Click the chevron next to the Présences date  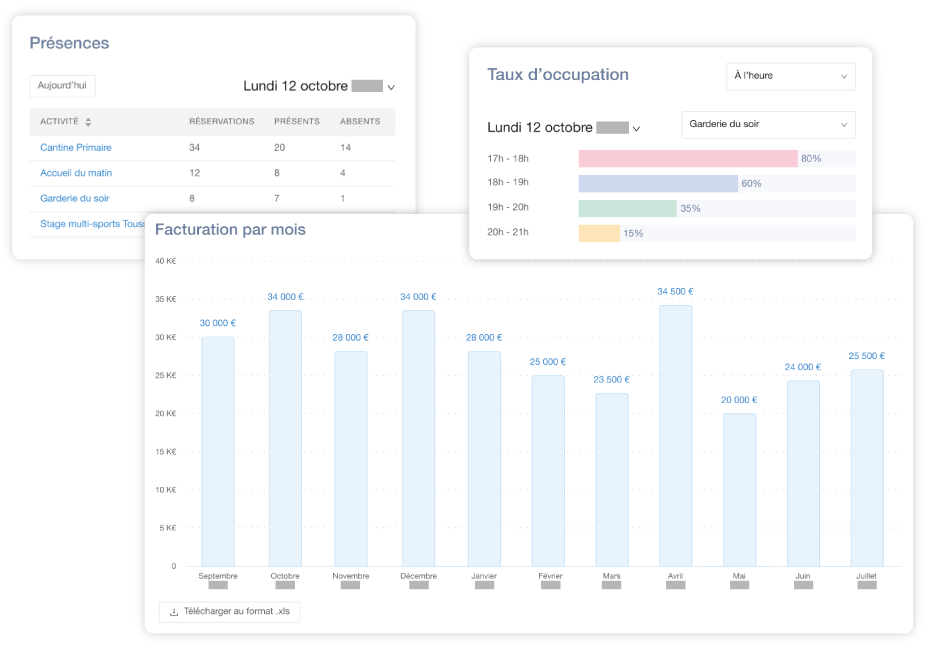pyautogui.click(x=391, y=87)
